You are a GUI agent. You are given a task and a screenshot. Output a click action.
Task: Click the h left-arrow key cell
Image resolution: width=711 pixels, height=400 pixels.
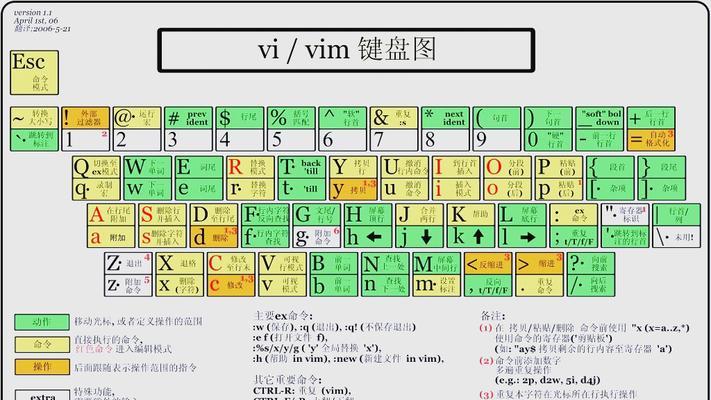pyautogui.click(x=368, y=236)
